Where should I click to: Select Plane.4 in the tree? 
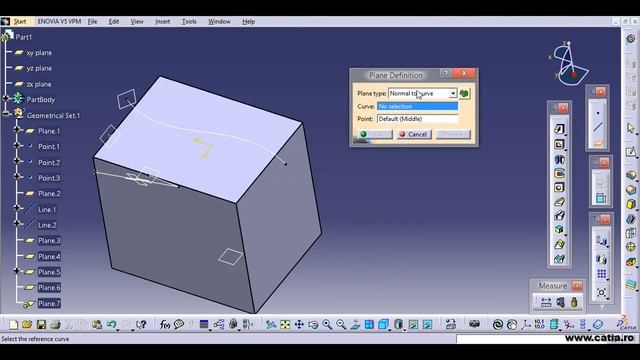coord(49,256)
